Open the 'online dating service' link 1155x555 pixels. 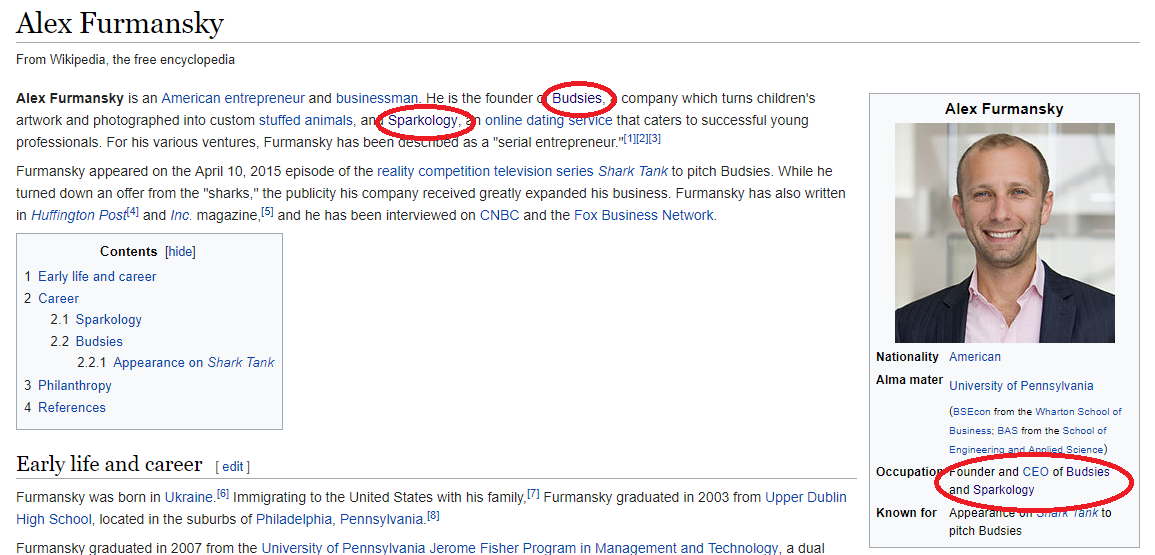coord(549,120)
